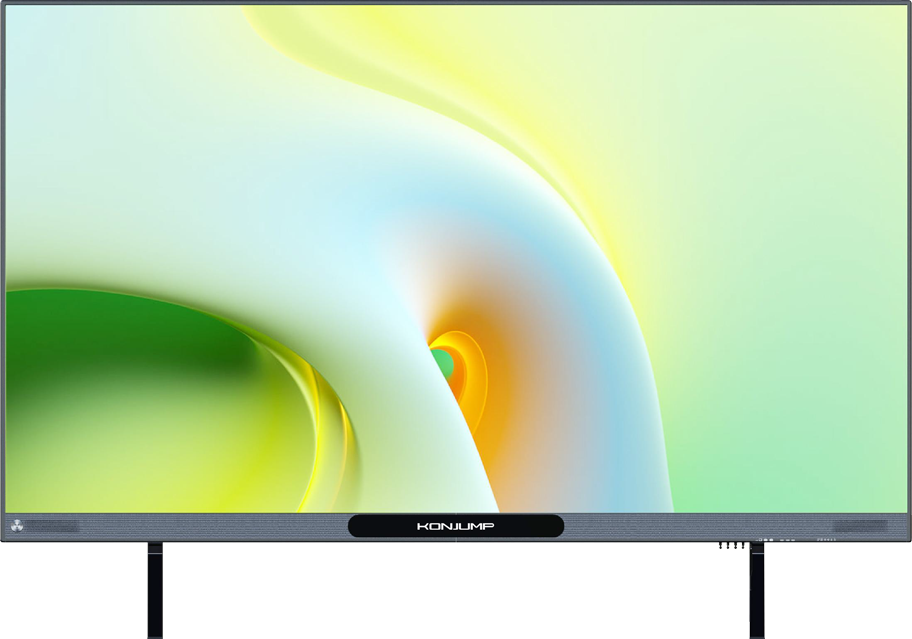
Task: Click the blurred label beside the fan icon
Action: click(x=54, y=526)
